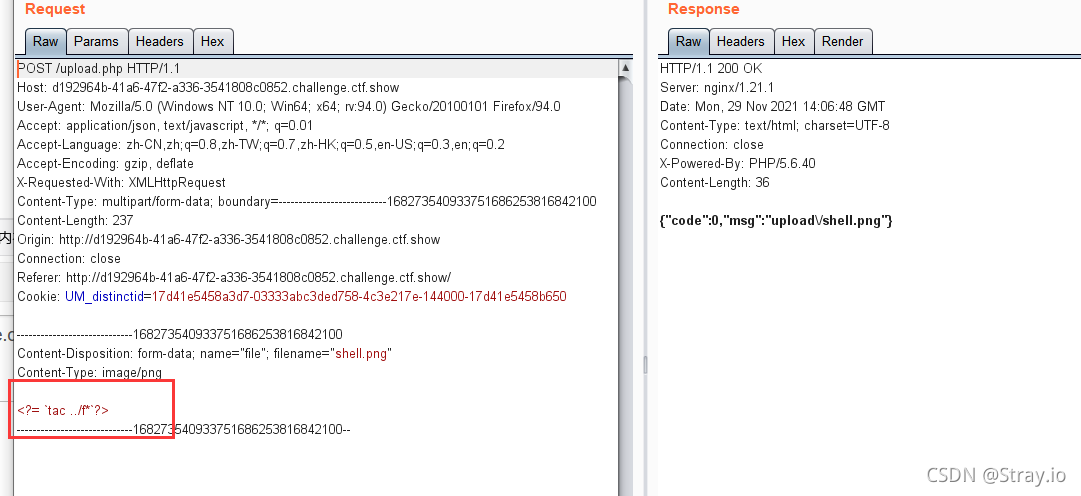1081x496 pixels.
Task: Switch to the Response Raw tab
Action: click(688, 41)
